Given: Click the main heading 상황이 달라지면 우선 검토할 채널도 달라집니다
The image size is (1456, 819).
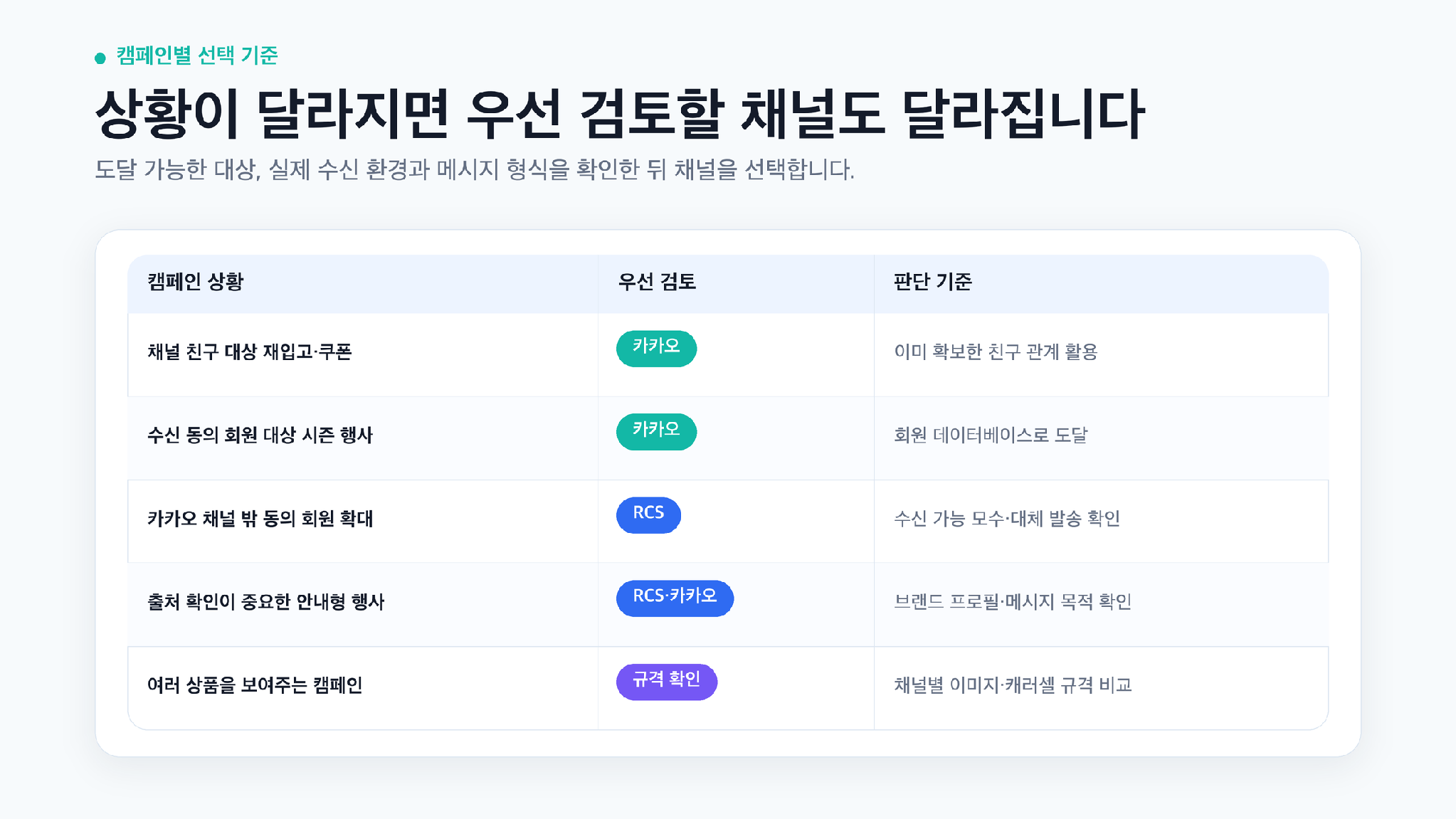Looking at the screenshot, I should click(x=620, y=114).
